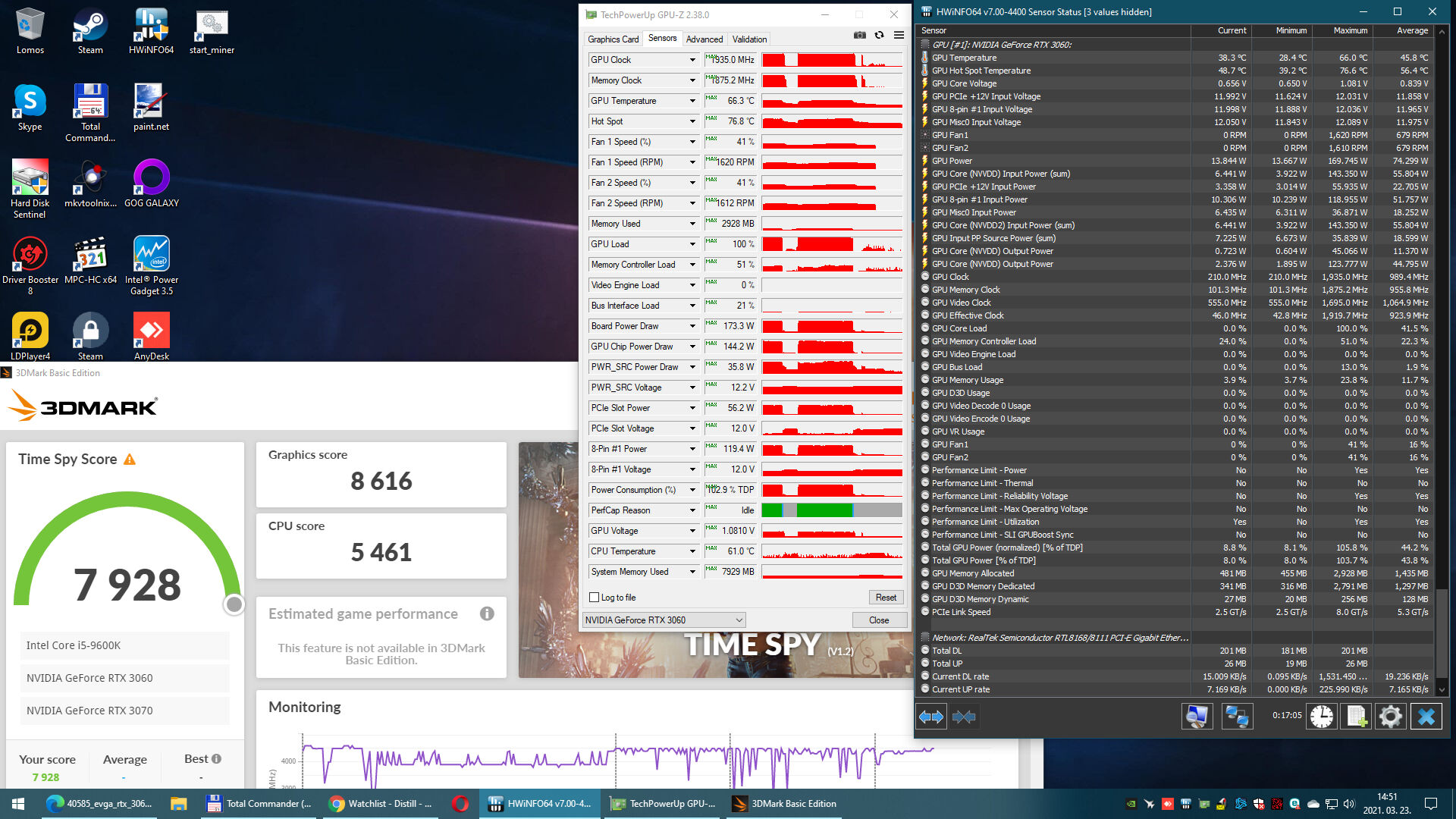The height and width of the screenshot is (819, 1456).
Task: Click the Maximum column header in HWiNFO
Action: [x=1342, y=31]
